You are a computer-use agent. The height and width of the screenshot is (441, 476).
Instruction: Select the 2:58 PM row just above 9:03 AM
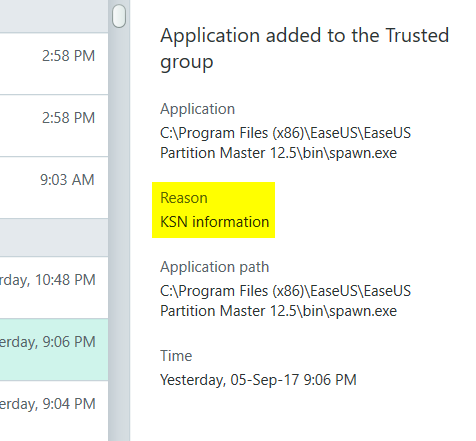(54, 125)
